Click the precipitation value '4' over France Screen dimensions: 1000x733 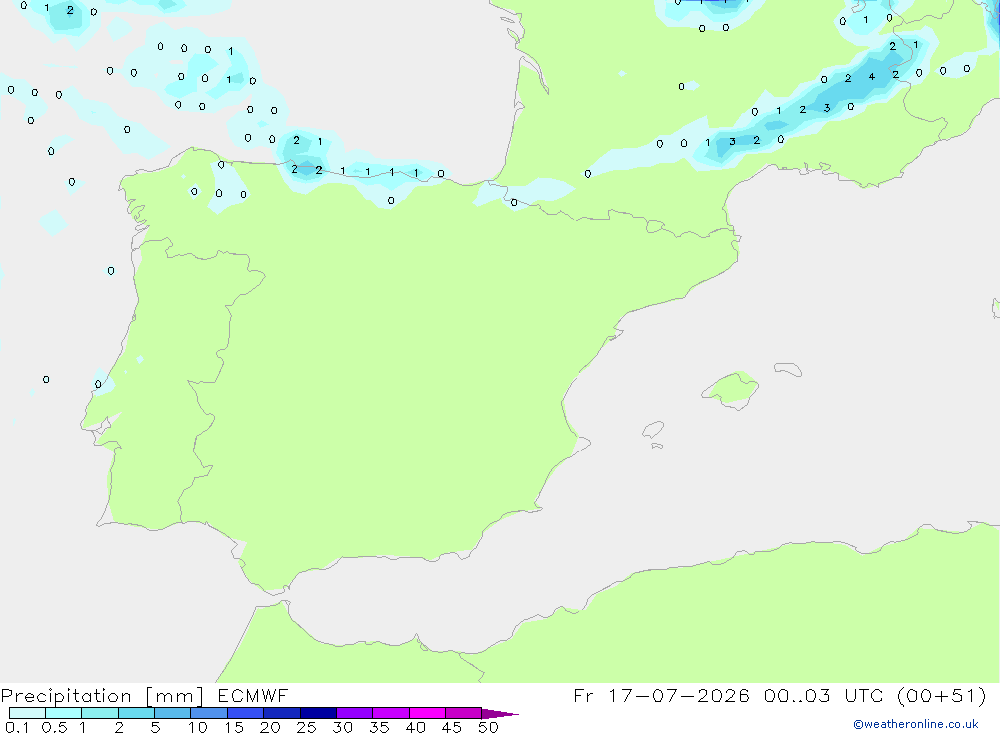(871, 77)
